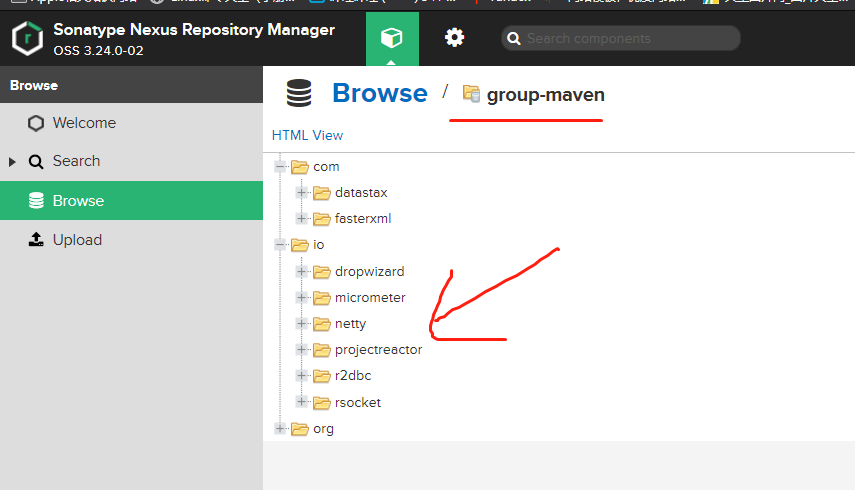Select the netty tree label
Image resolution: width=855 pixels, height=490 pixels.
351,324
